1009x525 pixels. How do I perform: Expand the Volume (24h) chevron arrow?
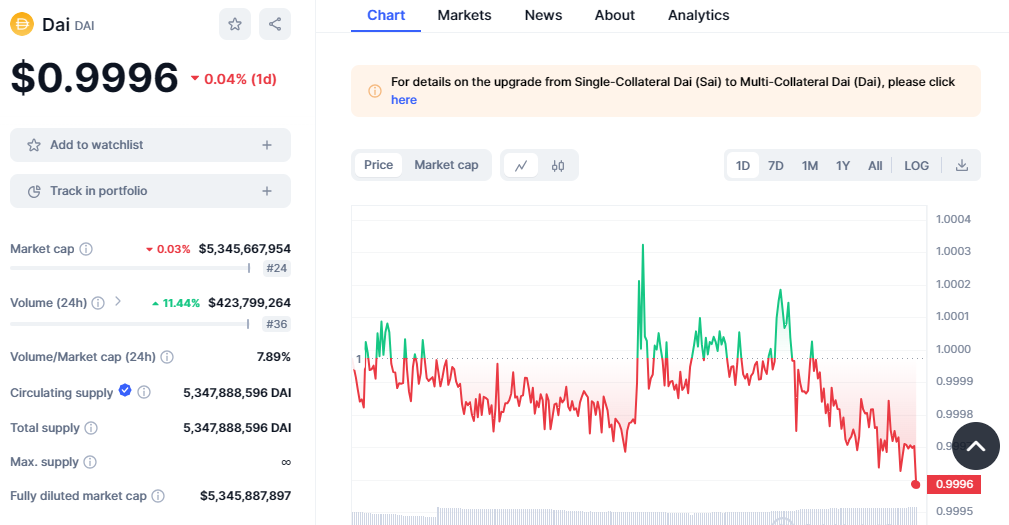tap(118, 300)
